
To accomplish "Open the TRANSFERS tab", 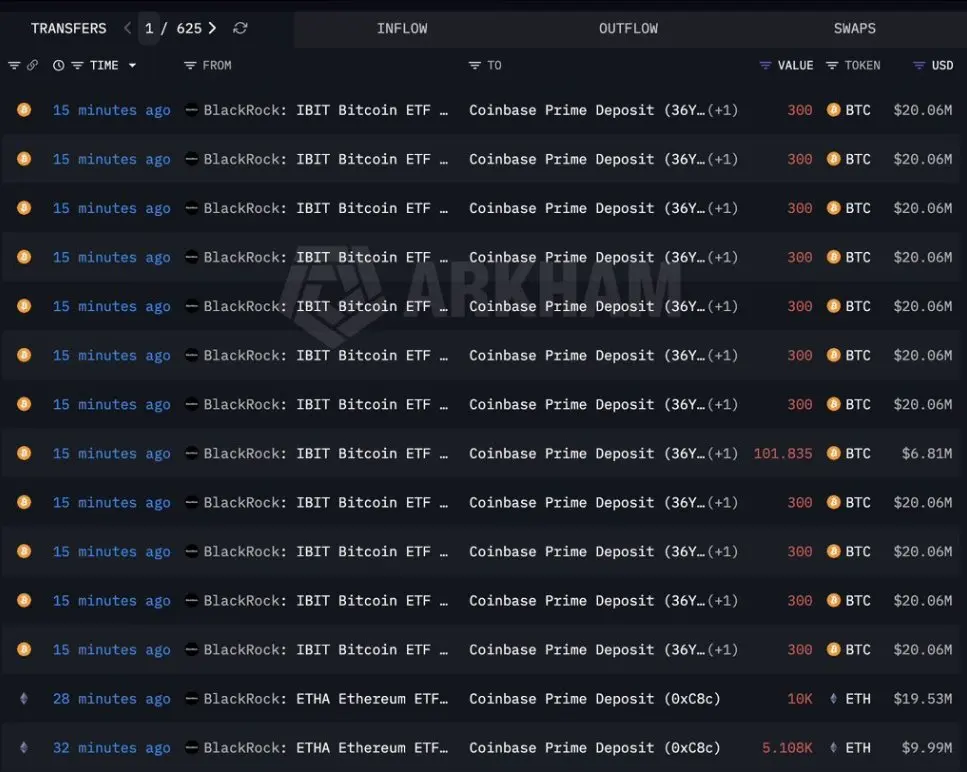I will click(68, 28).
